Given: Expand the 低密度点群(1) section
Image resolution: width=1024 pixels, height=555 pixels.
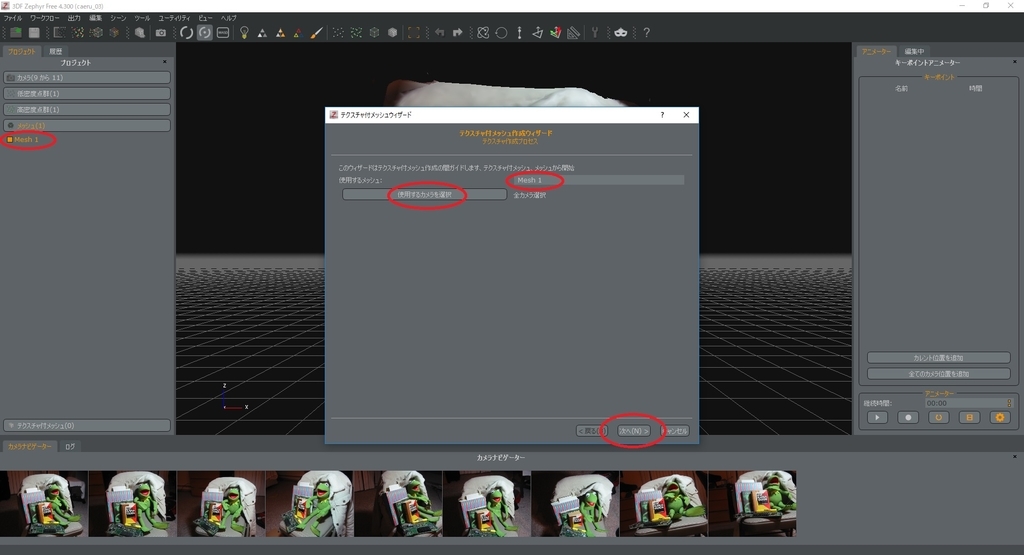Looking at the screenshot, I should [87, 93].
